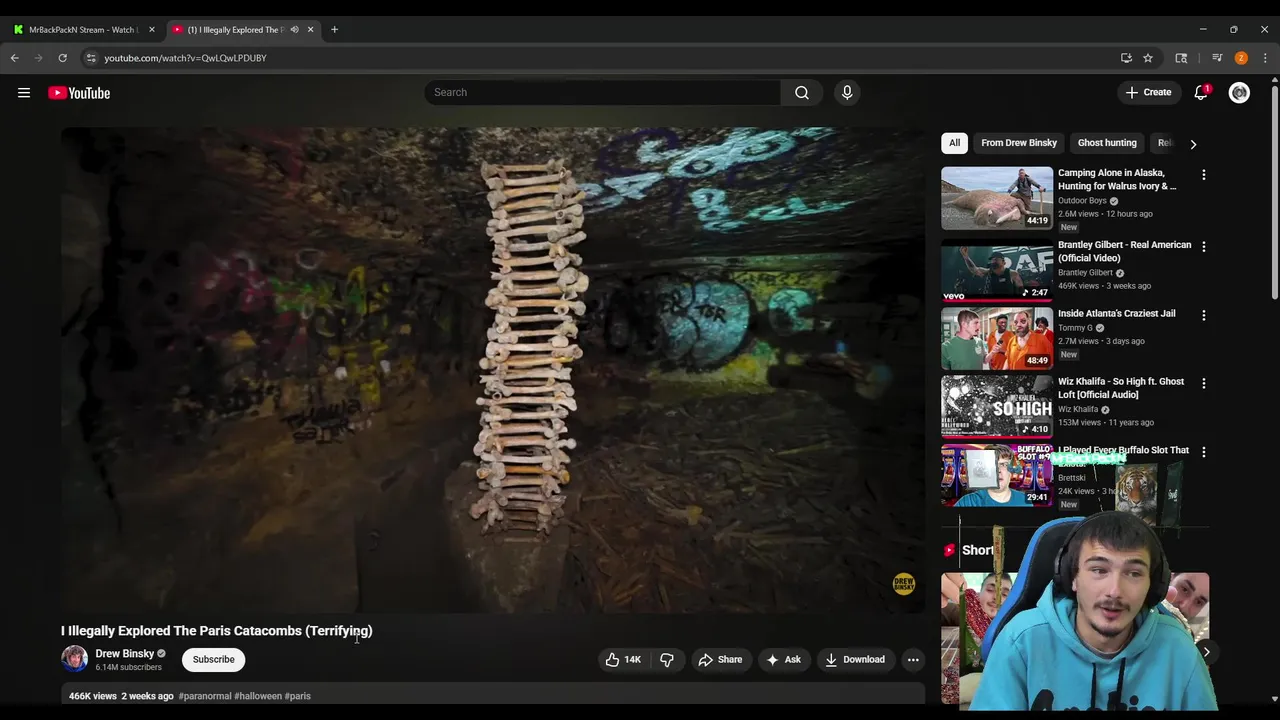Open Brantley Gilbert Real American thumbnail
1280x720 pixels.
[x=997, y=270]
